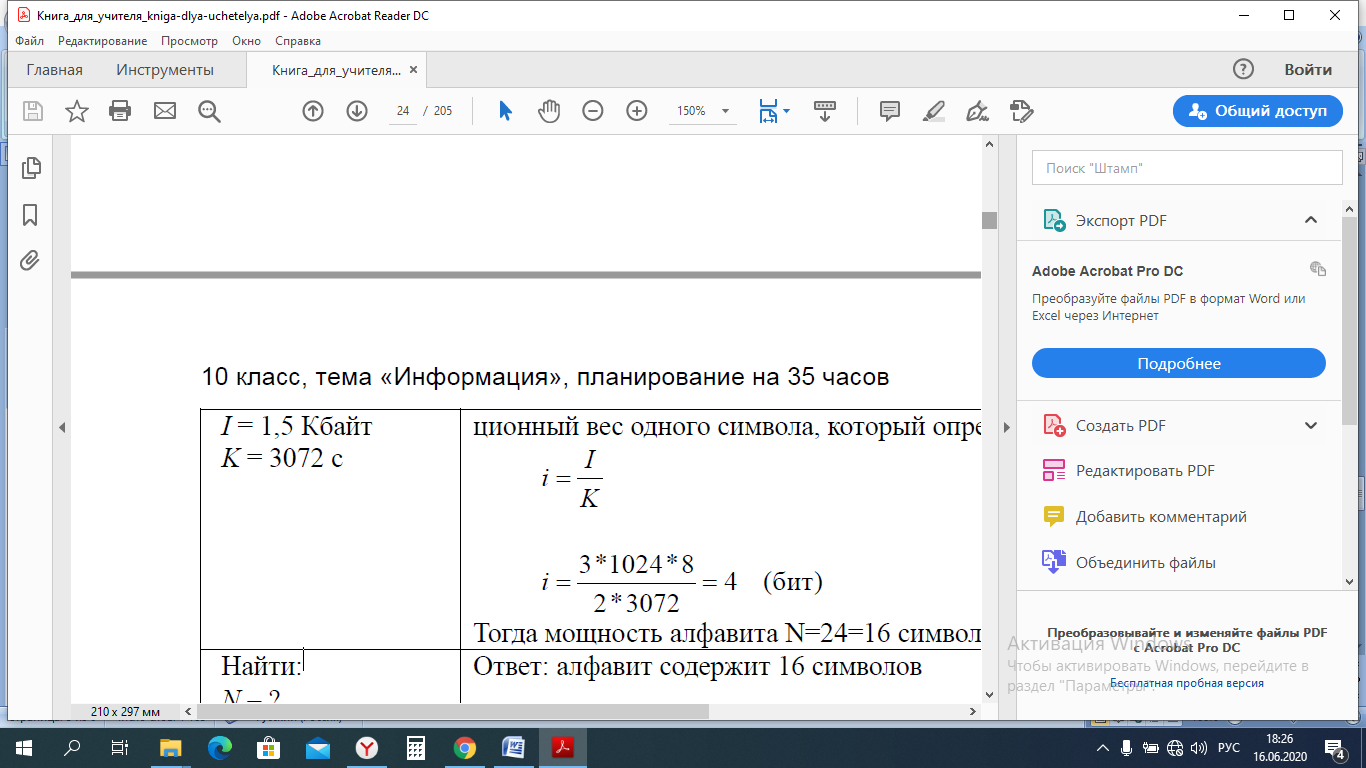Toggle the Highlight text marker tool

coord(934,111)
